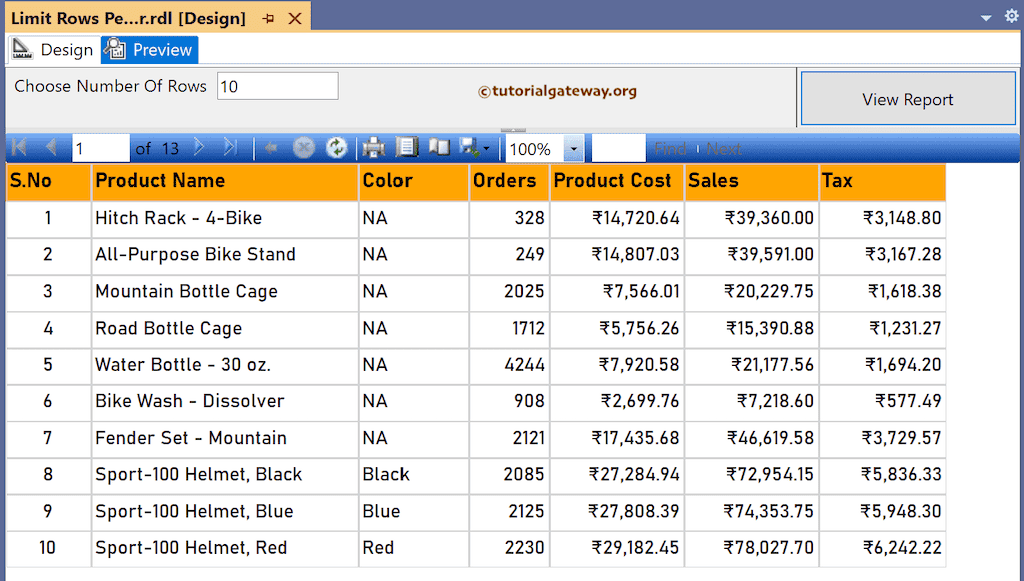
Task: Refresh the report data
Action: point(336,147)
